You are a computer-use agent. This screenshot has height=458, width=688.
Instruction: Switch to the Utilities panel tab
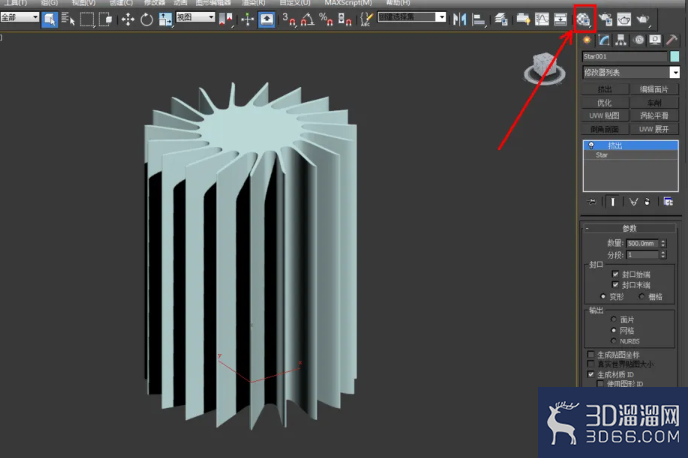point(672,40)
